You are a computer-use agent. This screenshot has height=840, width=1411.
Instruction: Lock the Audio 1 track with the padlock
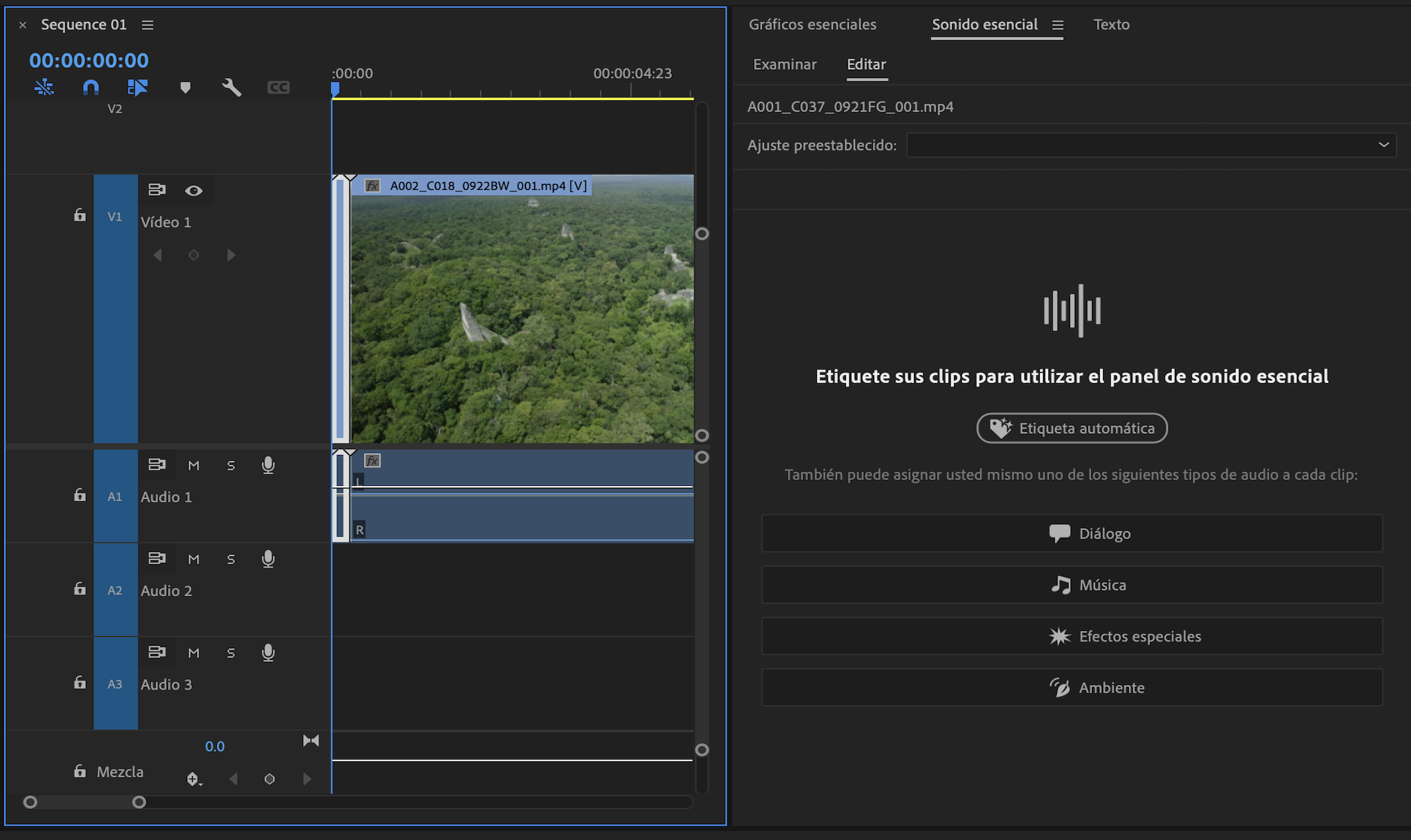click(x=80, y=495)
